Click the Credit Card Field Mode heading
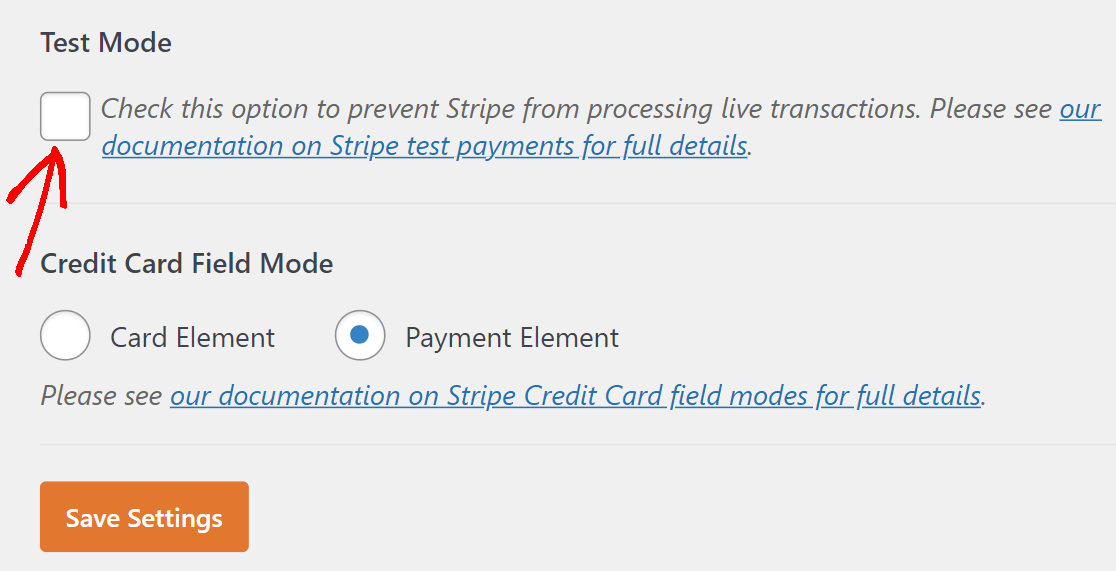 click(x=186, y=263)
